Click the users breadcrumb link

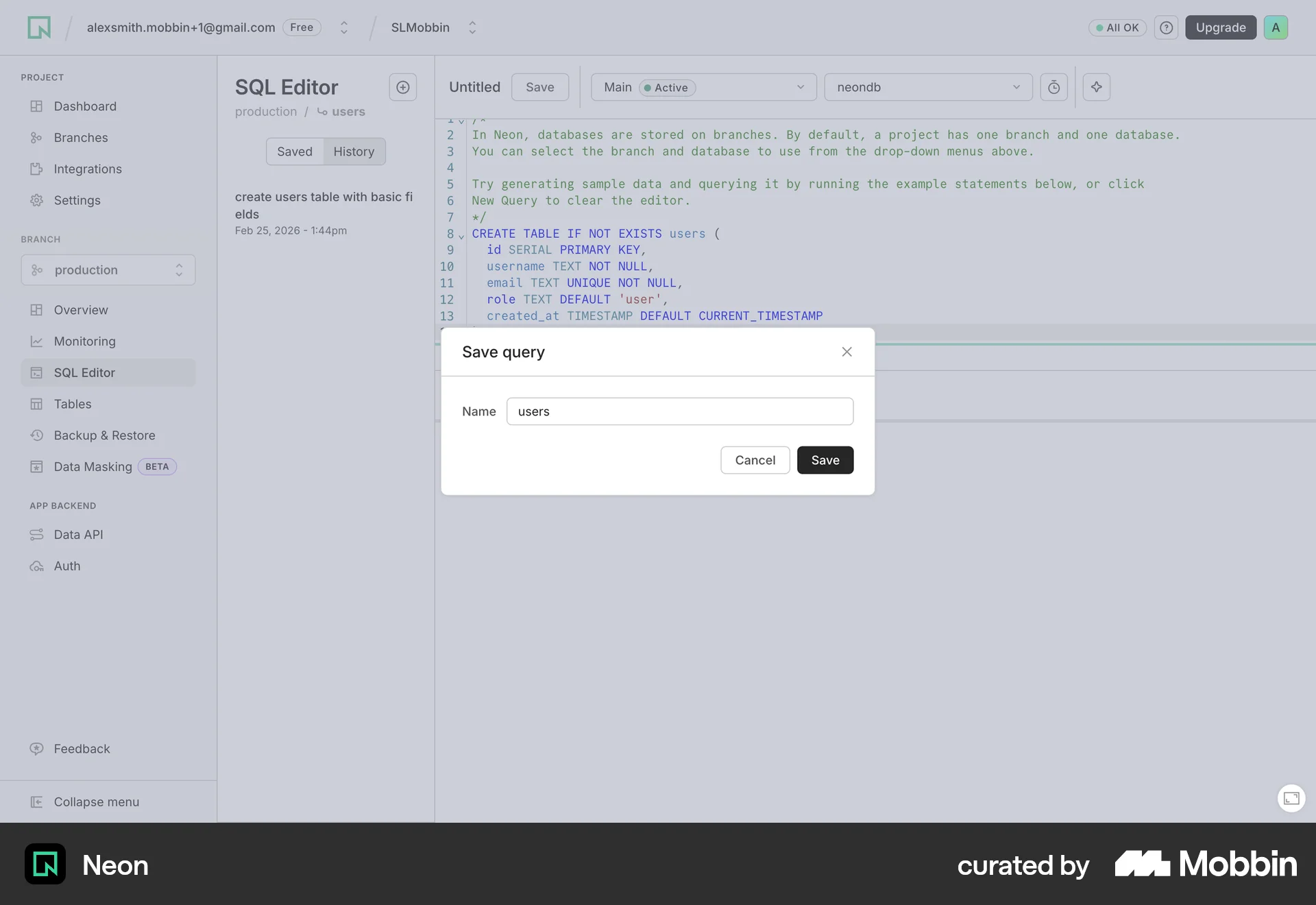[x=348, y=112]
